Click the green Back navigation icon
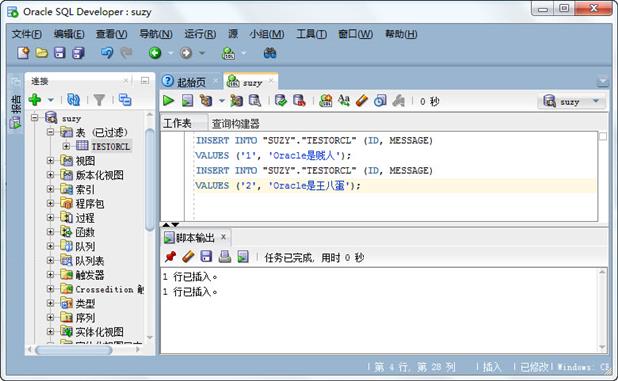This screenshot has width=618, height=381. [x=155, y=53]
